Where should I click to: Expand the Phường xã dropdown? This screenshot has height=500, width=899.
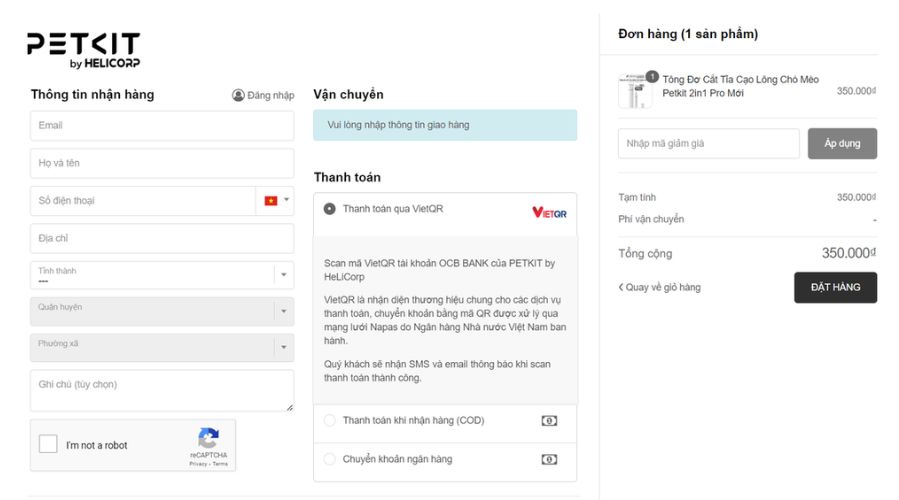click(162, 348)
